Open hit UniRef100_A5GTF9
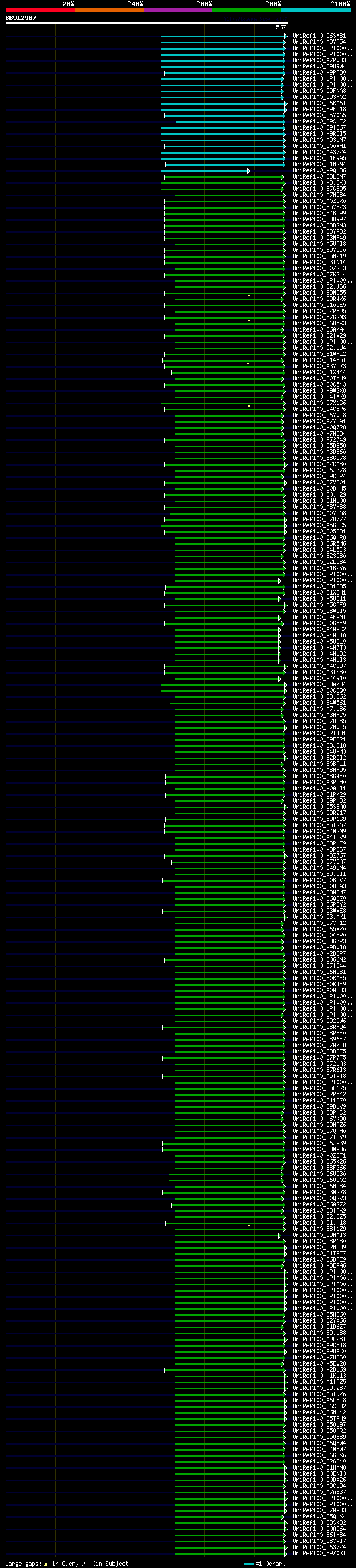 pyautogui.click(x=319, y=605)
